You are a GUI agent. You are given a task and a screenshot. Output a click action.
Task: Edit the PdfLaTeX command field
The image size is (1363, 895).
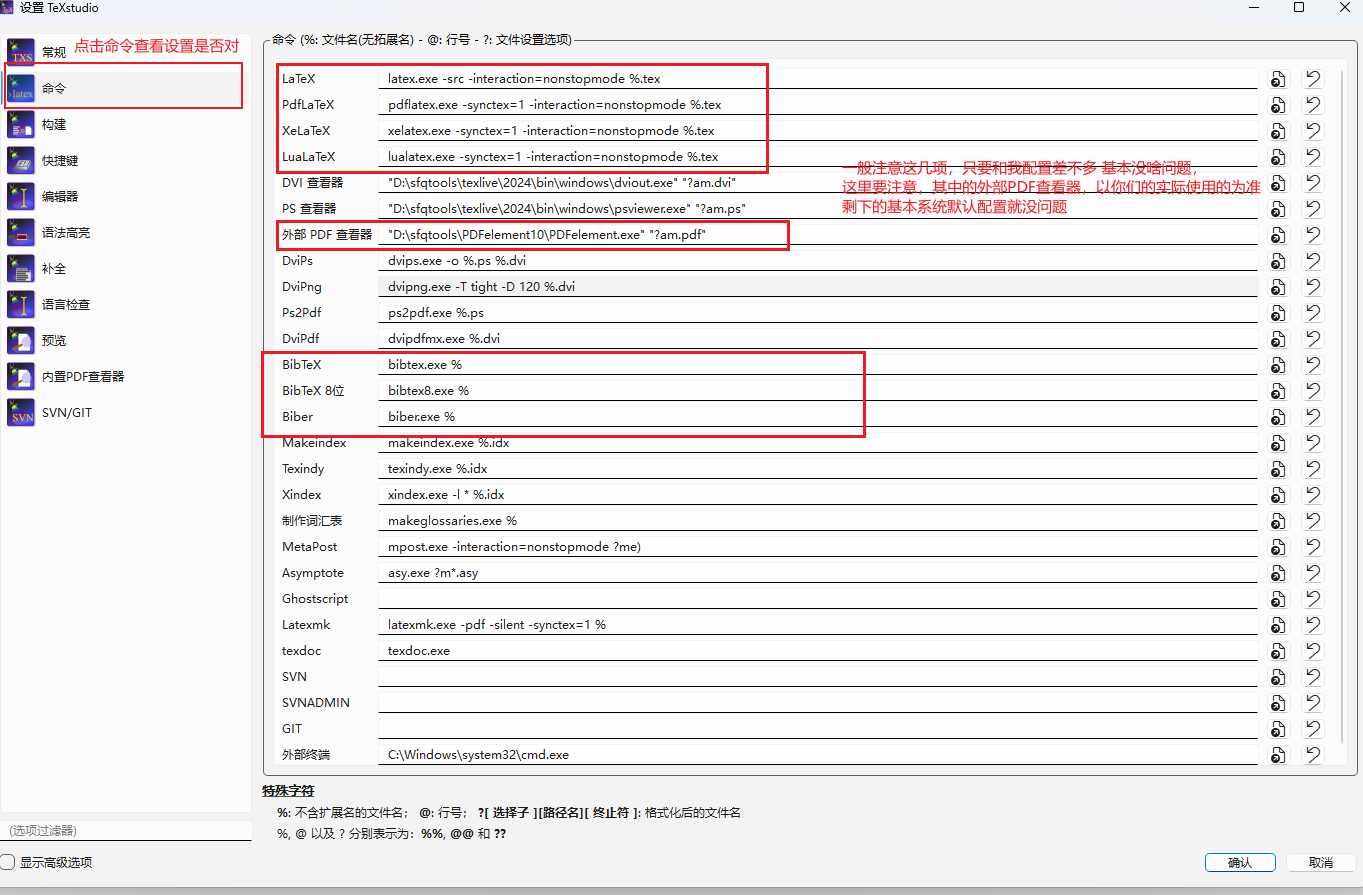[818, 104]
